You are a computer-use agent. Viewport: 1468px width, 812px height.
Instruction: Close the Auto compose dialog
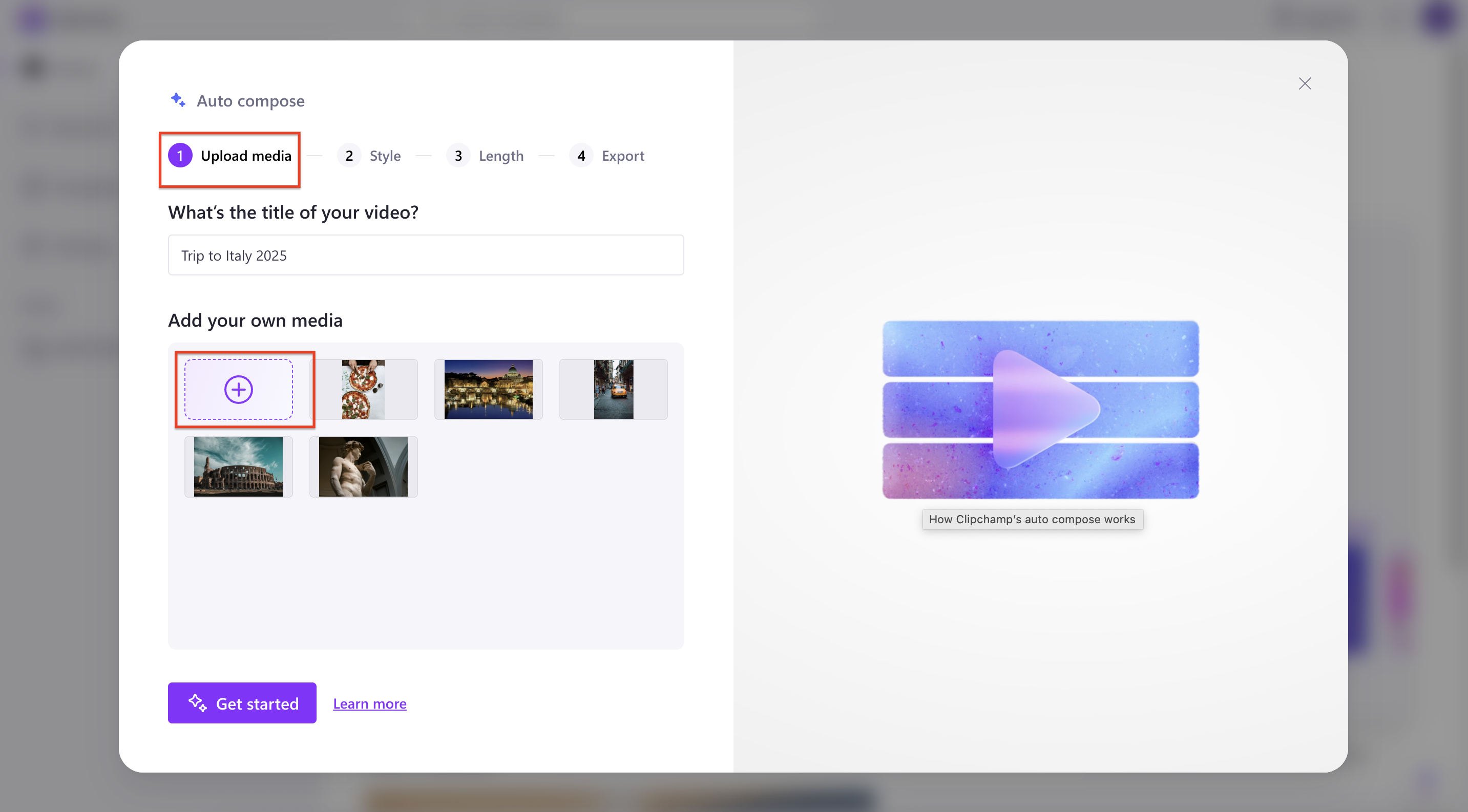point(1305,83)
